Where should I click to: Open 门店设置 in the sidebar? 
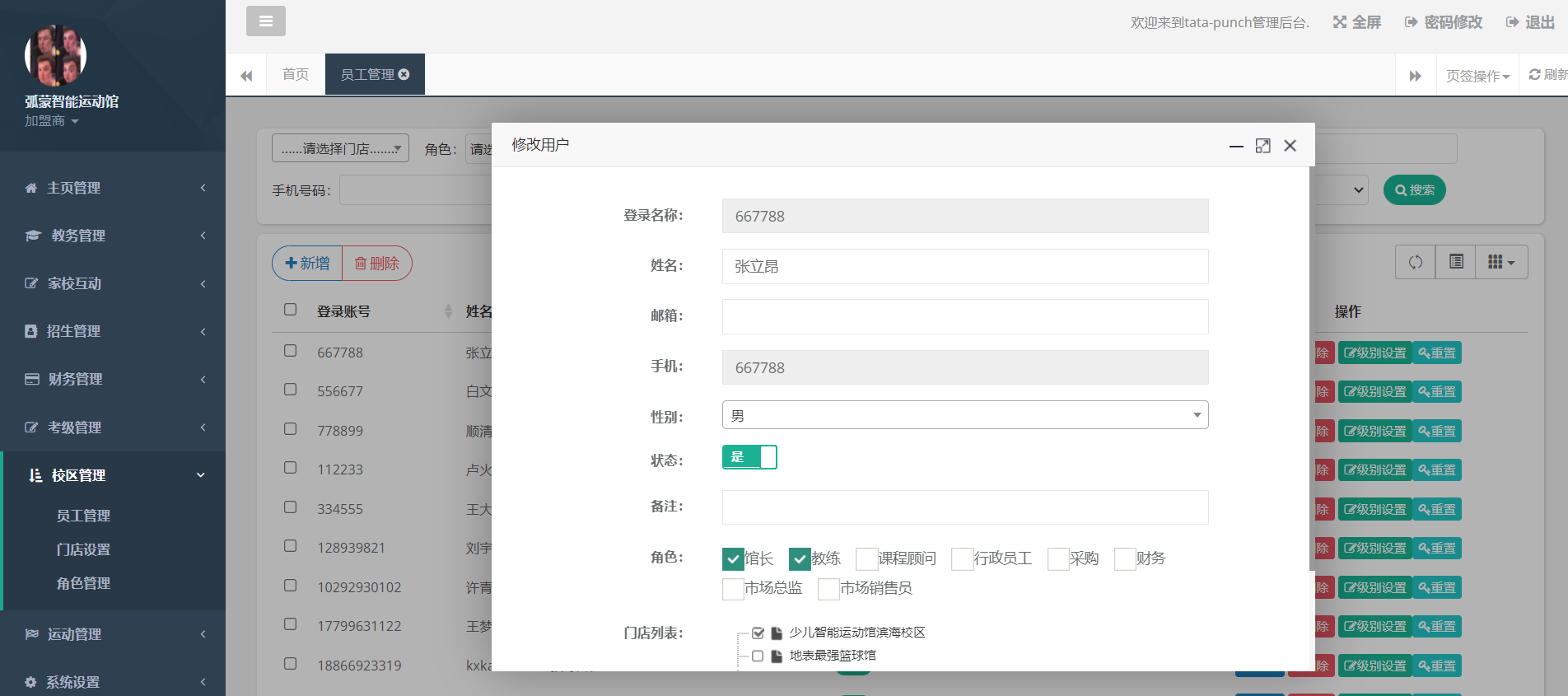tap(83, 549)
